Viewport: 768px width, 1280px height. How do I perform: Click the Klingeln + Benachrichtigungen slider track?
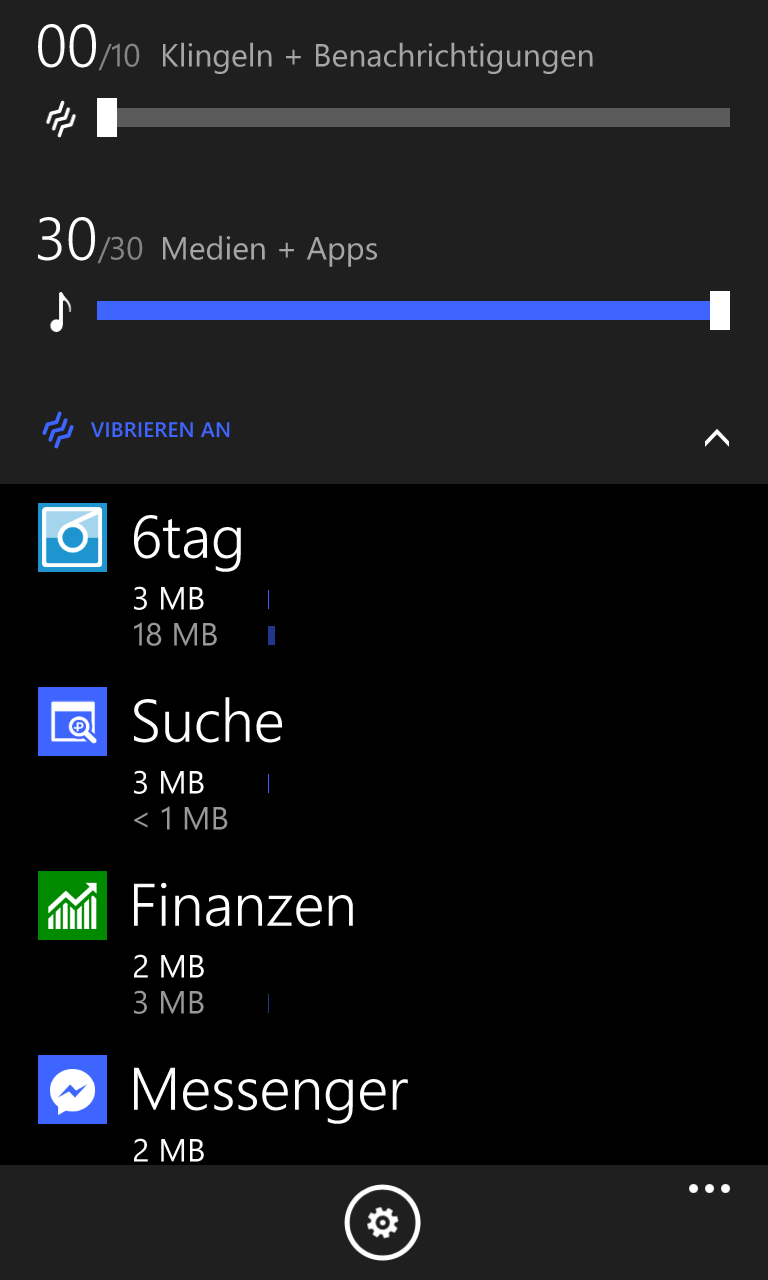coord(420,118)
